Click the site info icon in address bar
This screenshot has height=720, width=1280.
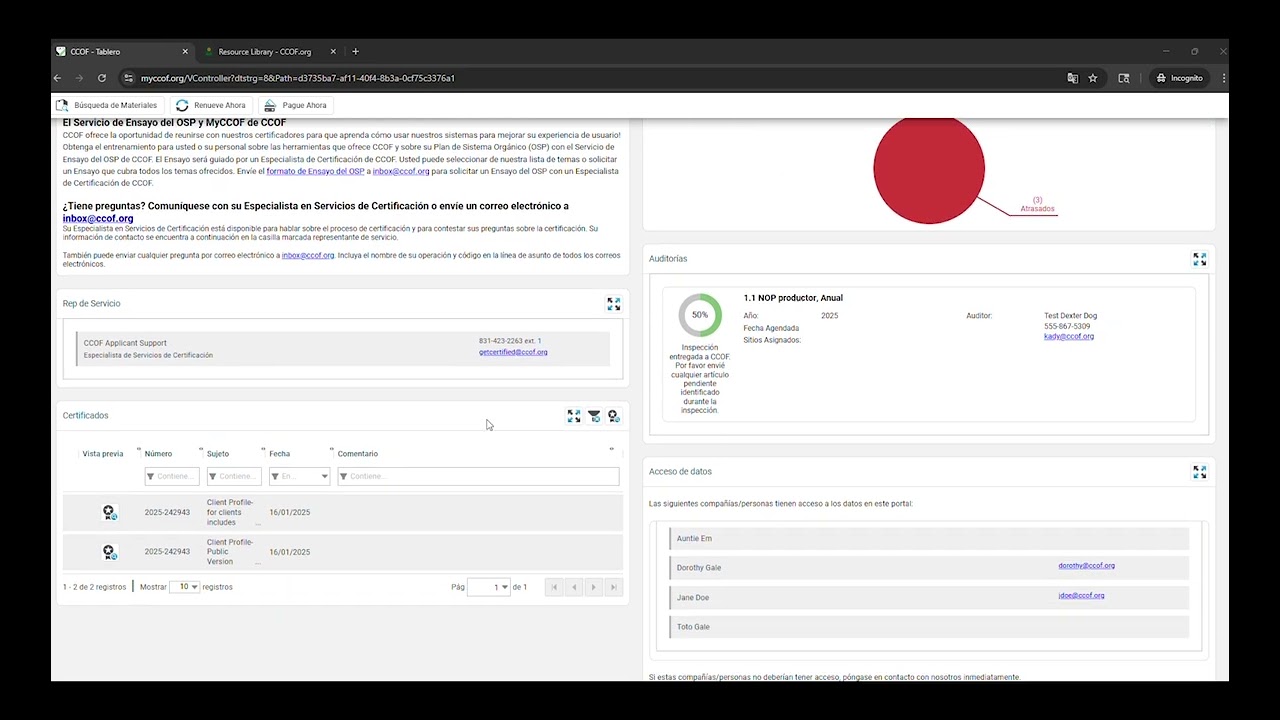[128, 78]
